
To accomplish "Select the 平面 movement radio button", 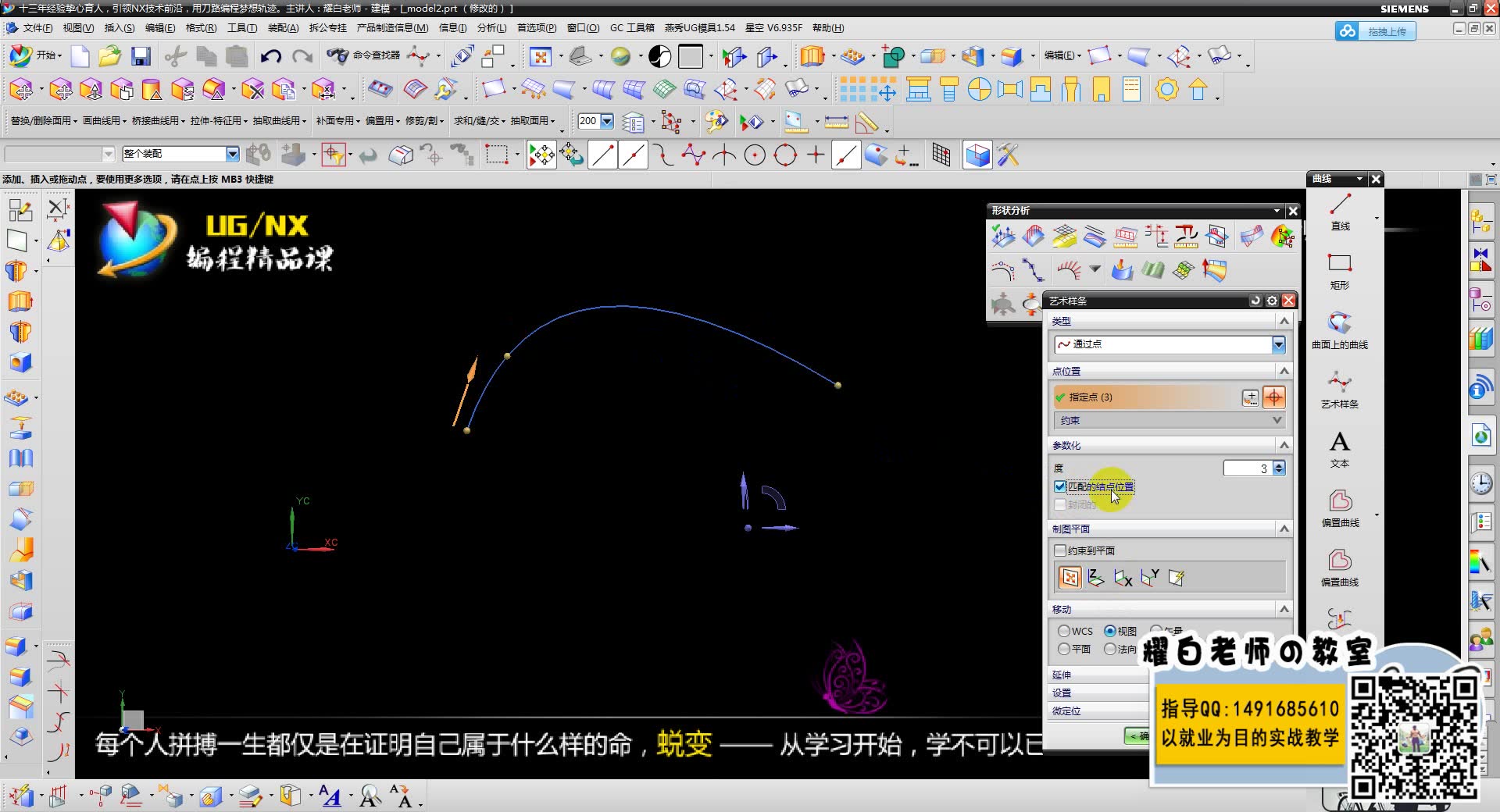I will tap(1063, 649).
